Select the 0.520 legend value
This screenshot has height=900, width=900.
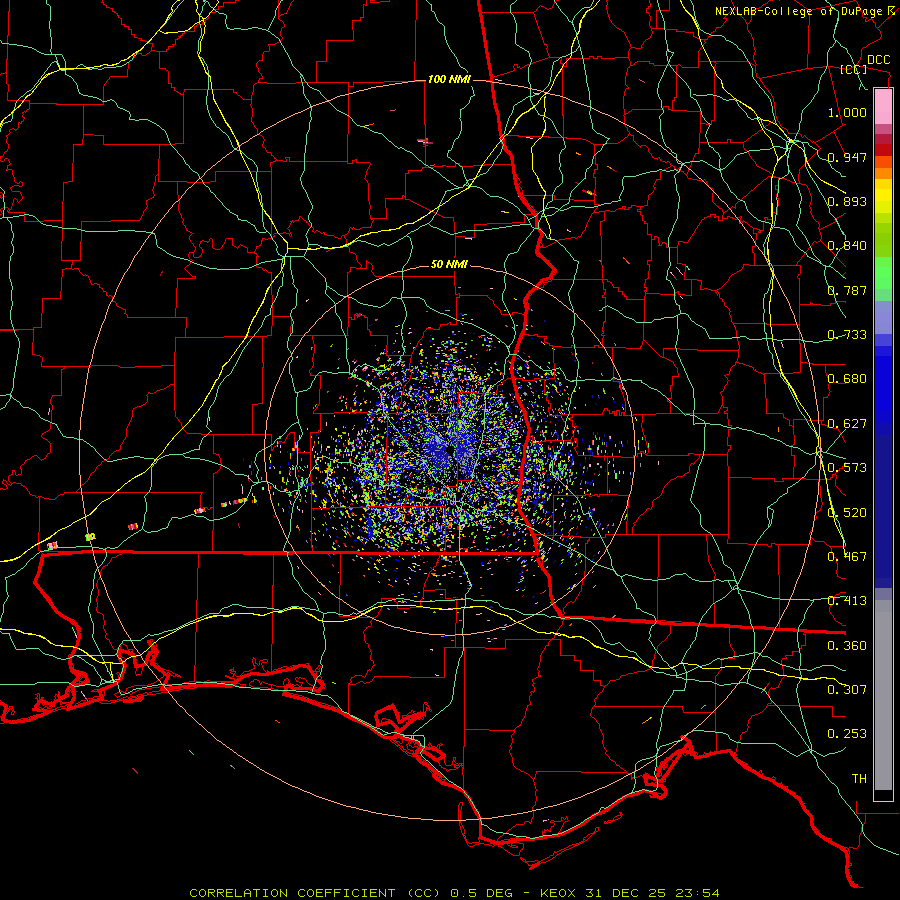[x=847, y=513]
